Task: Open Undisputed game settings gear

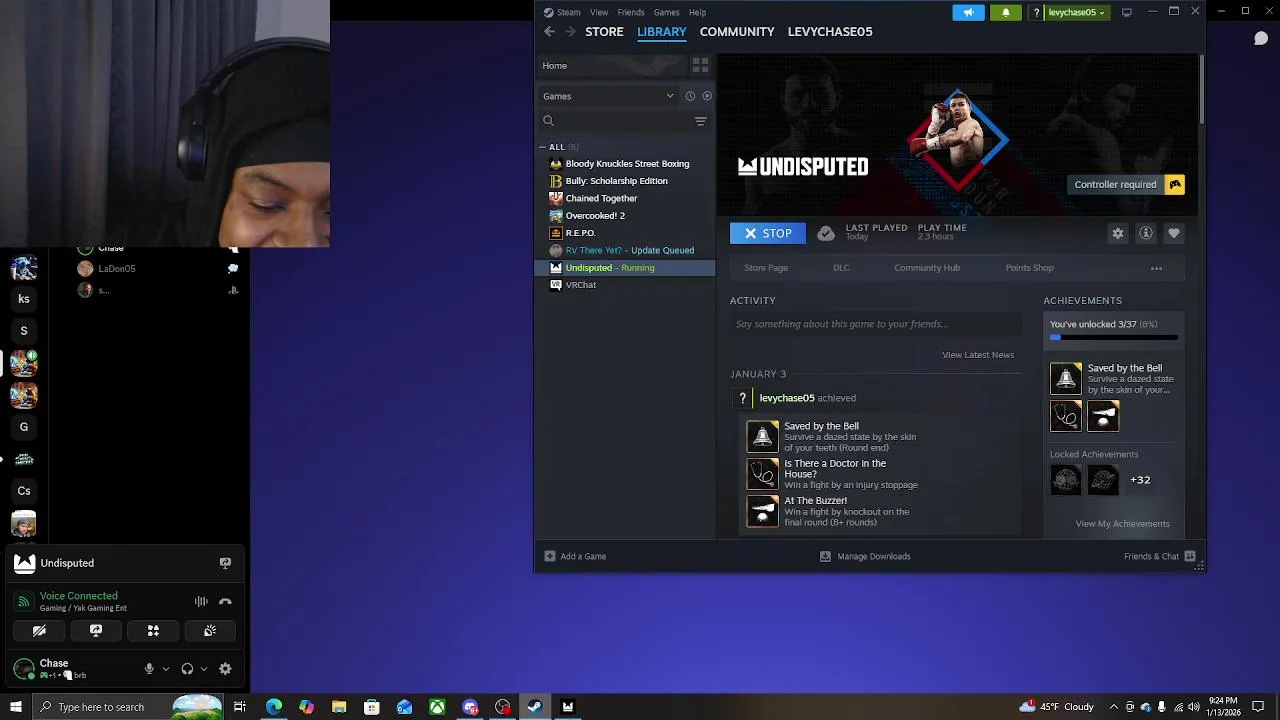Action: tap(1118, 233)
